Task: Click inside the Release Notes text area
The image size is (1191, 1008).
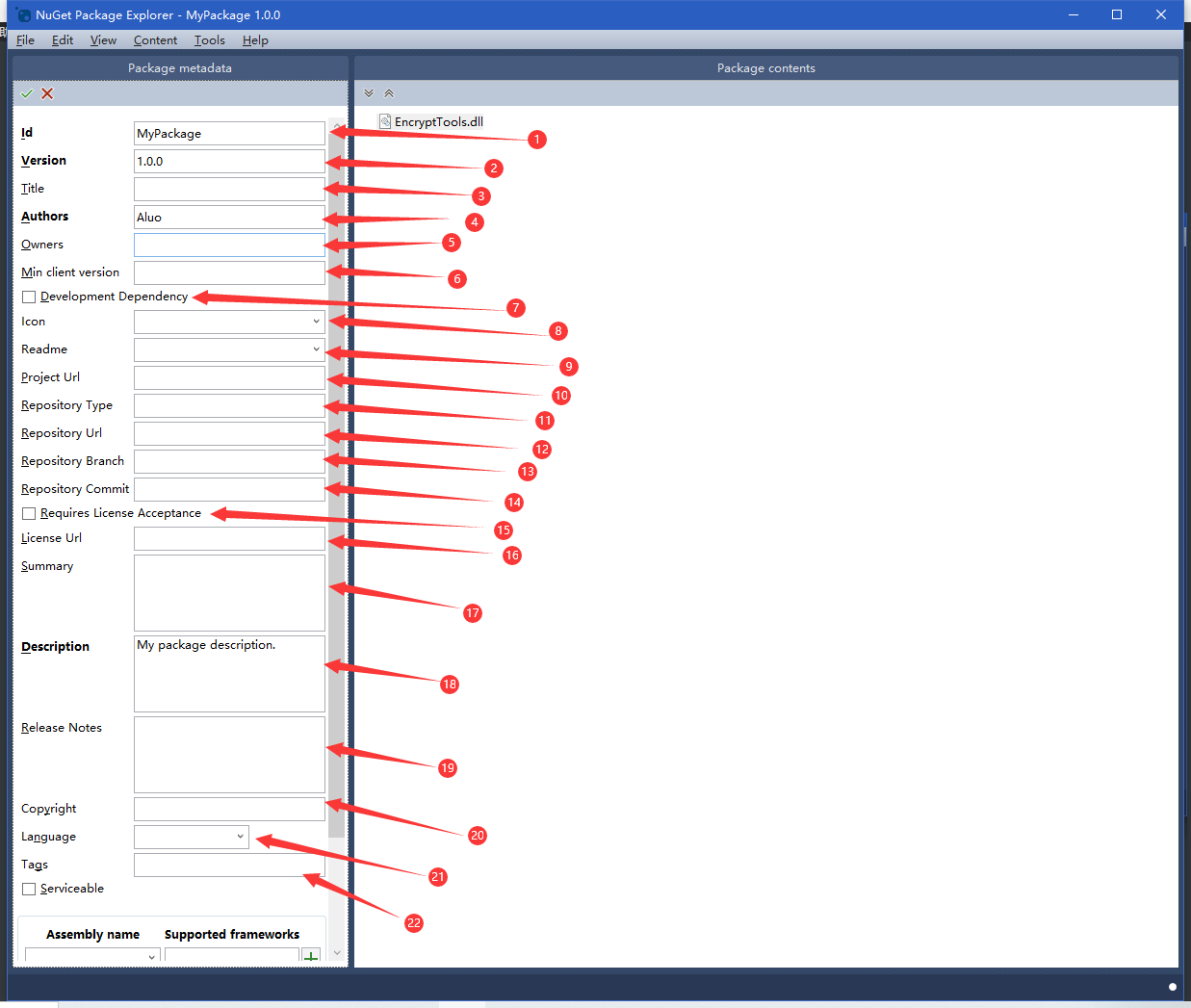Action: (x=229, y=755)
